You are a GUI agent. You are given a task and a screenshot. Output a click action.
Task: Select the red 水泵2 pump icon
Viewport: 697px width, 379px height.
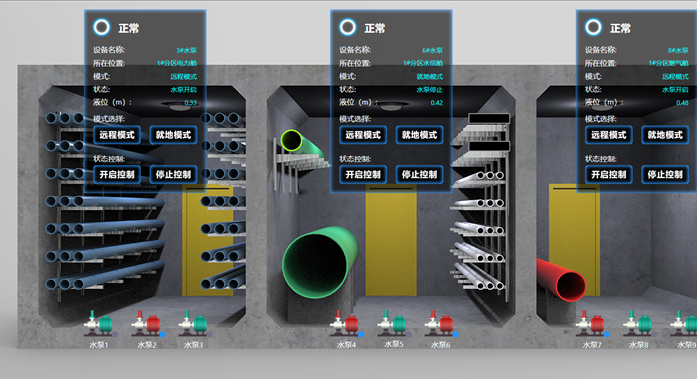tap(146, 323)
